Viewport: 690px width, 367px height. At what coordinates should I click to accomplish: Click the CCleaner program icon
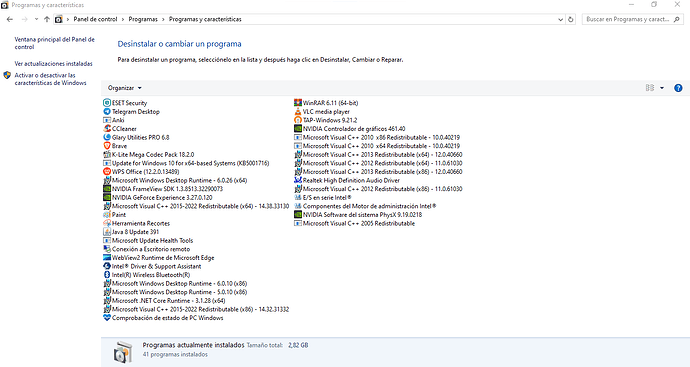click(x=106, y=128)
